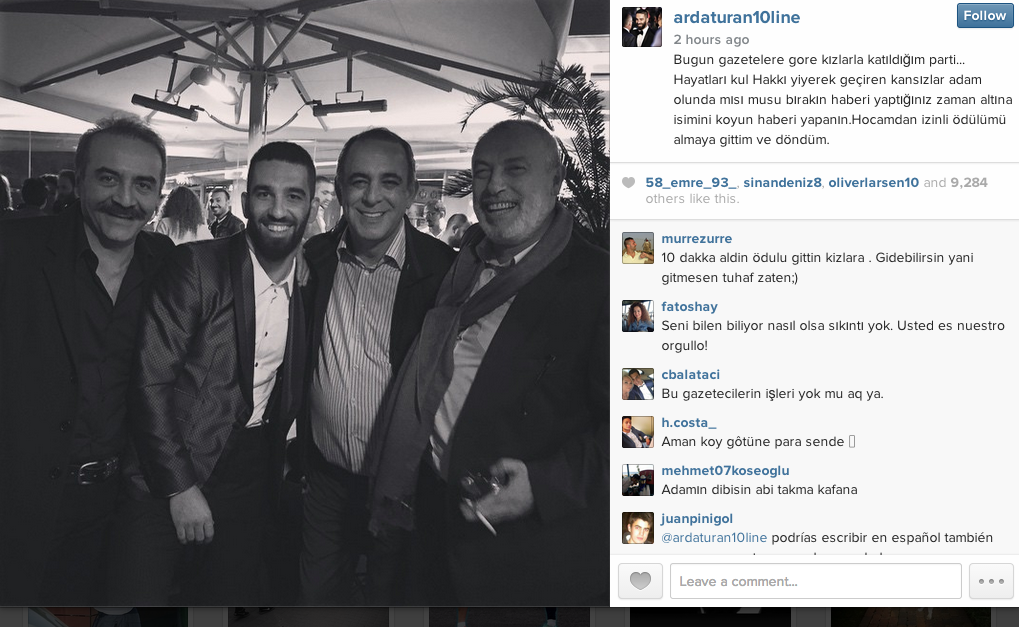Follow the ardaturan10line account
Viewport: 1019px width, 627px height.
click(x=985, y=16)
